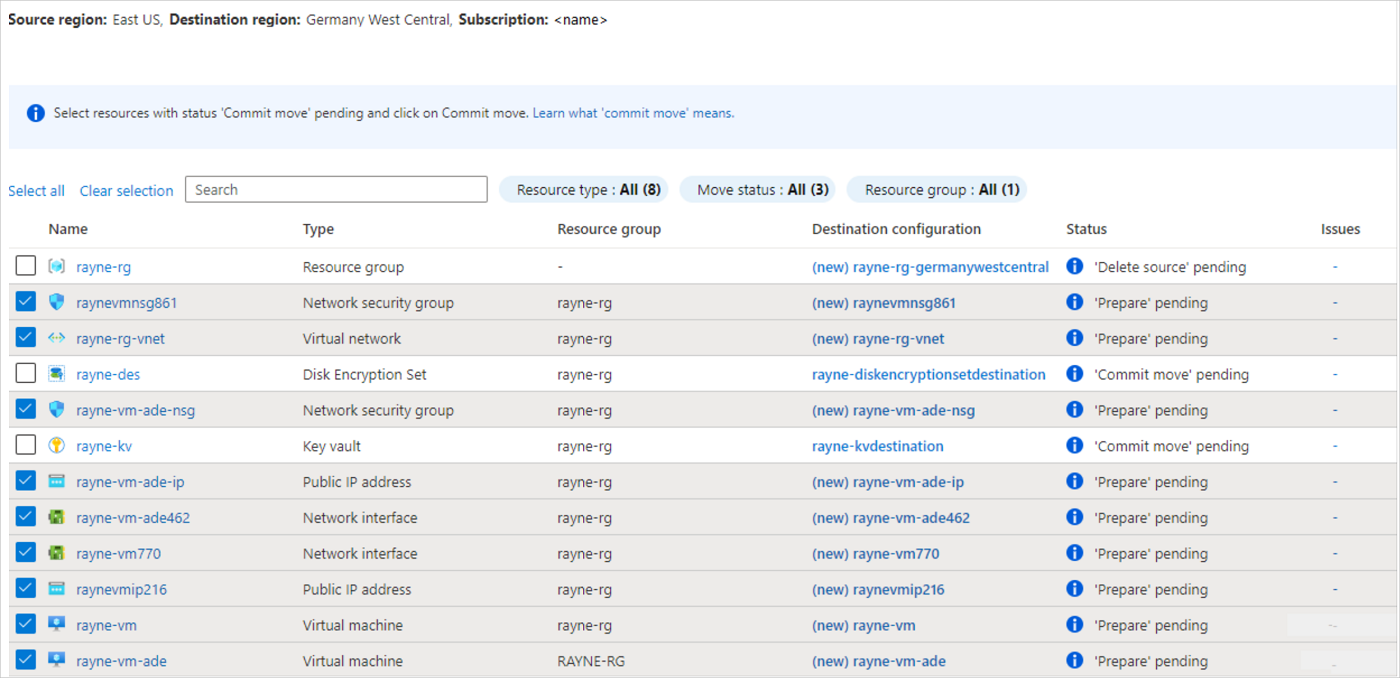Click the Status column header
1400x678 pixels.
point(1086,229)
